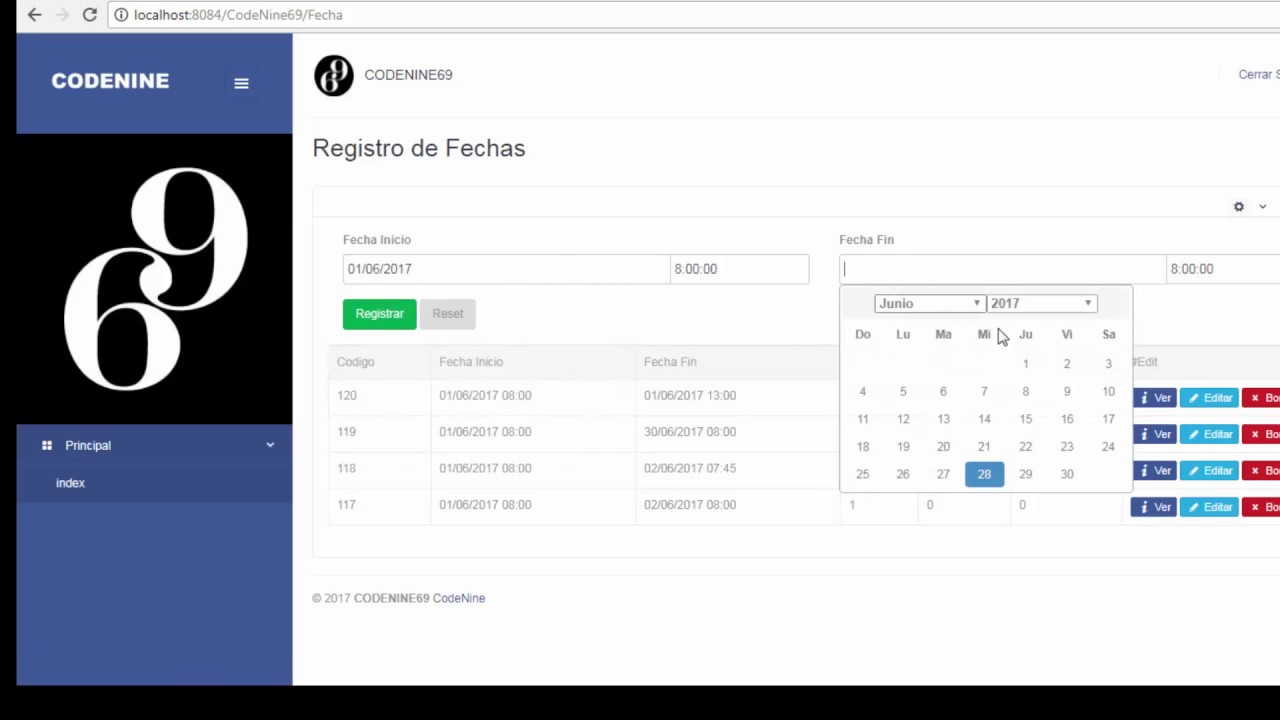Click Ver button for row 120
The height and width of the screenshot is (720, 1280).
(1154, 398)
